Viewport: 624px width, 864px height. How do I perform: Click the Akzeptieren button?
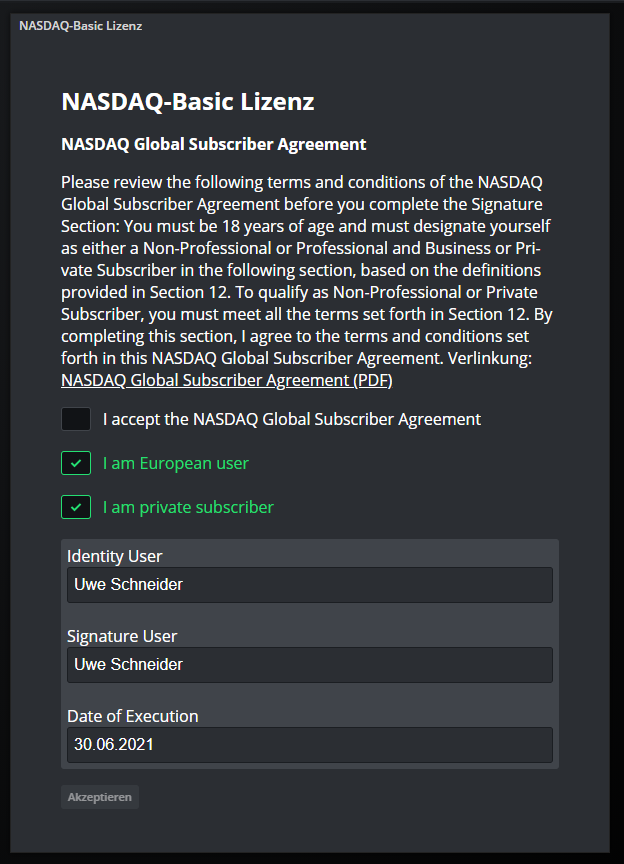[x=100, y=797]
